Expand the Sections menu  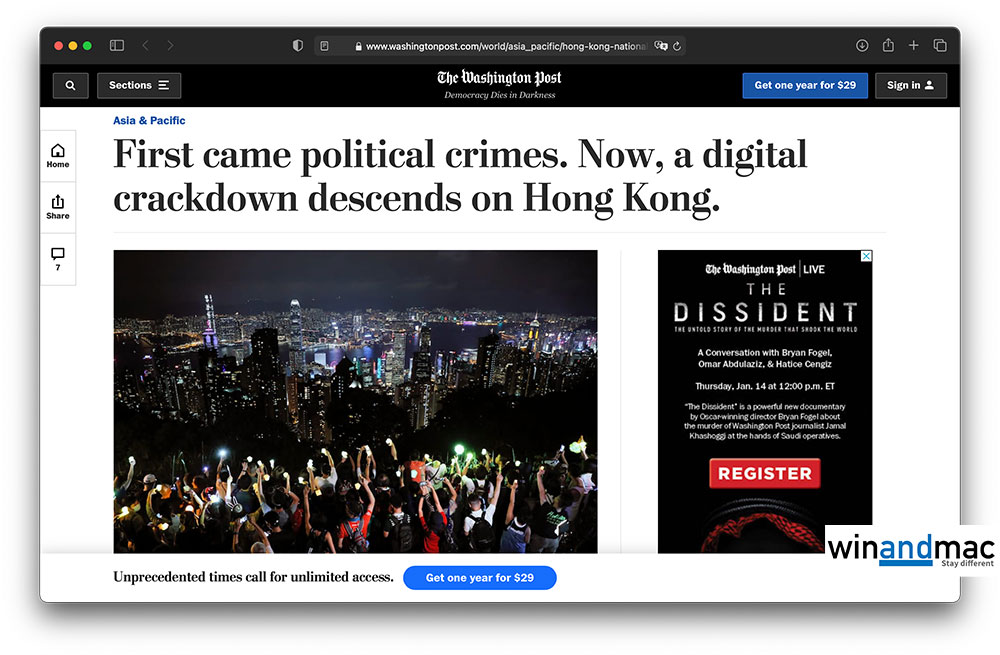(x=139, y=85)
